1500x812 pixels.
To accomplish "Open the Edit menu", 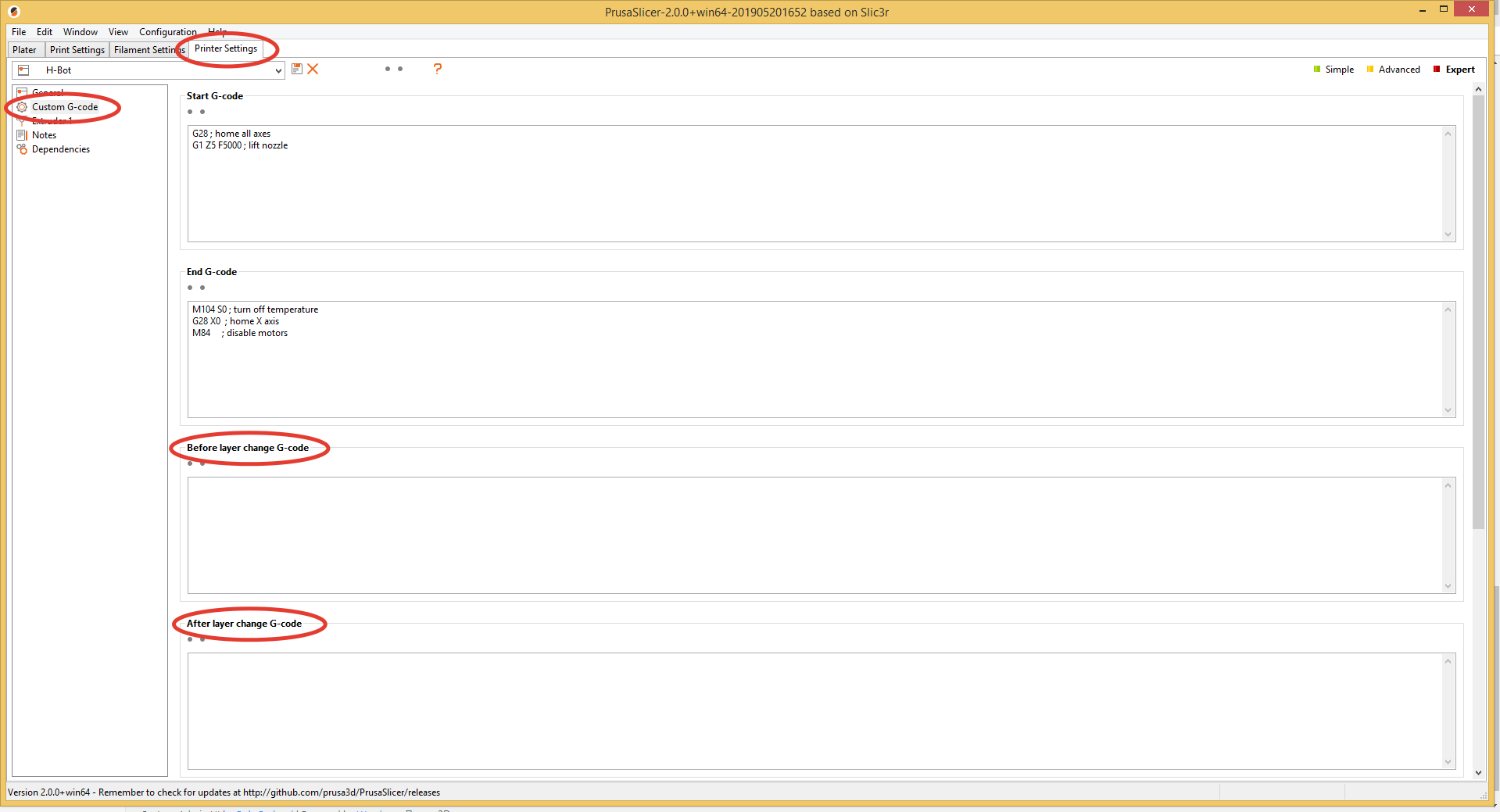I will [45, 32].
